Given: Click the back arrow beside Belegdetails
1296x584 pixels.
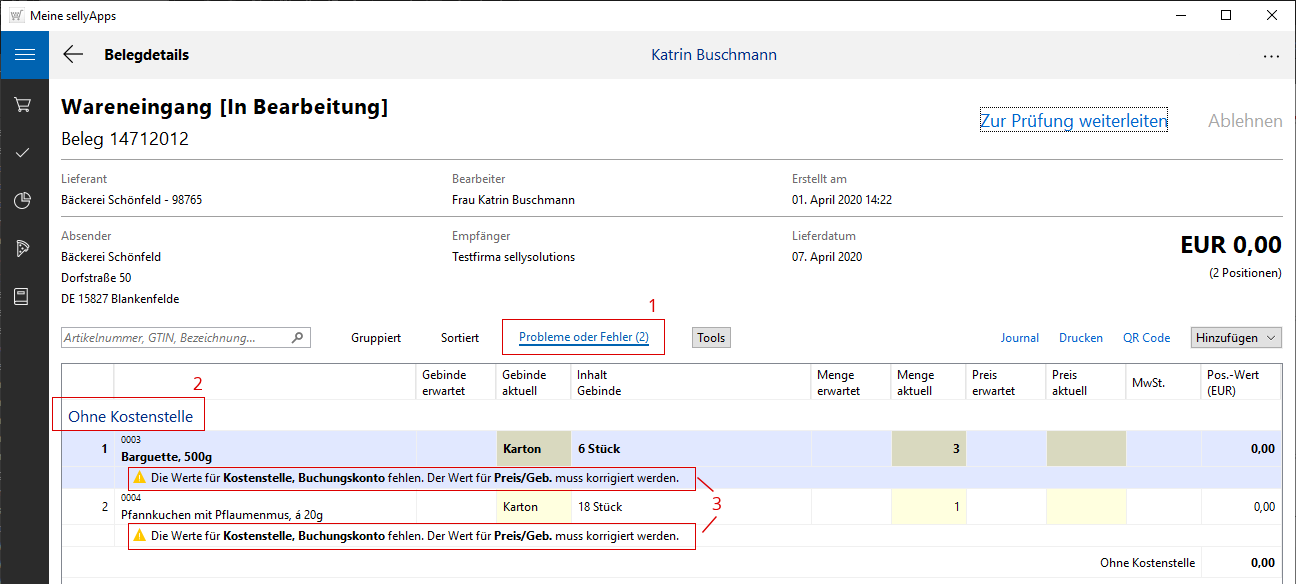Looking at the screenshot, I should tap(73, 55).
